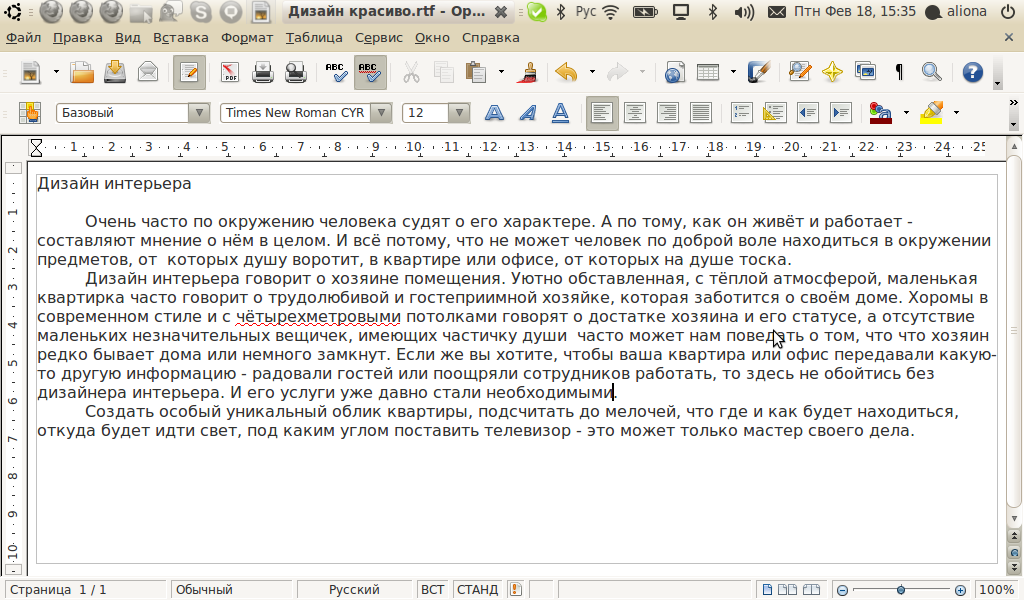This screenshot has width=1024, height=600.
Task: Click the «СТАНД» selection mode status field
Action: [477, 590]
